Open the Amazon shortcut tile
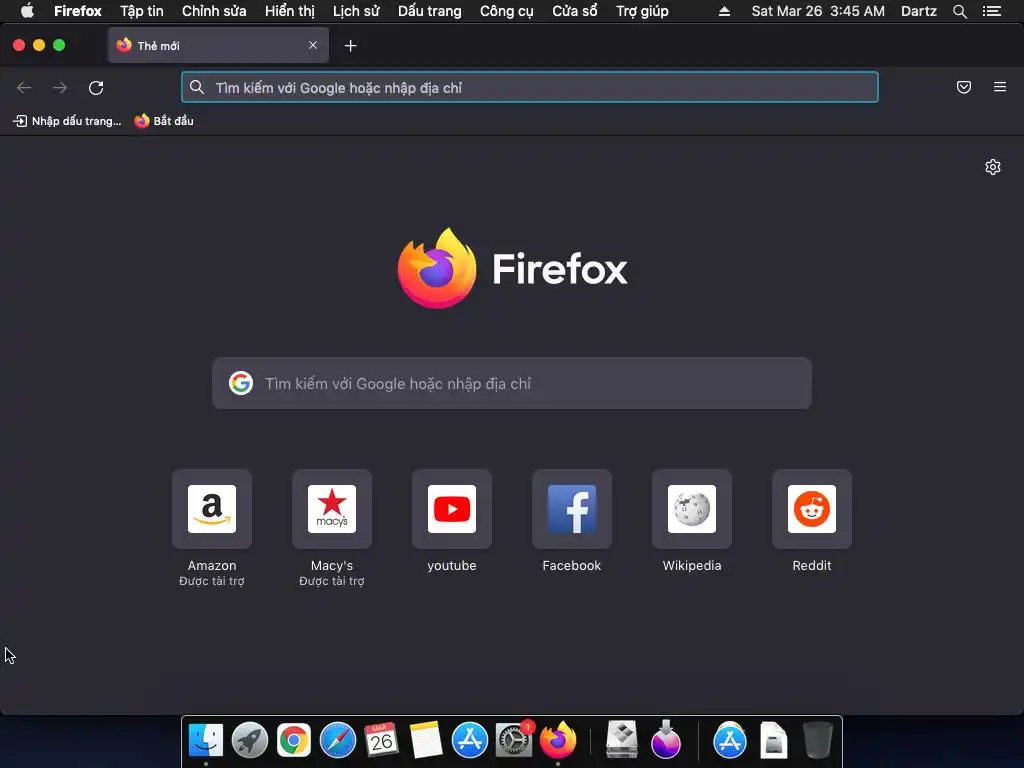This screenshot has height=768, width=1024. 212,509
